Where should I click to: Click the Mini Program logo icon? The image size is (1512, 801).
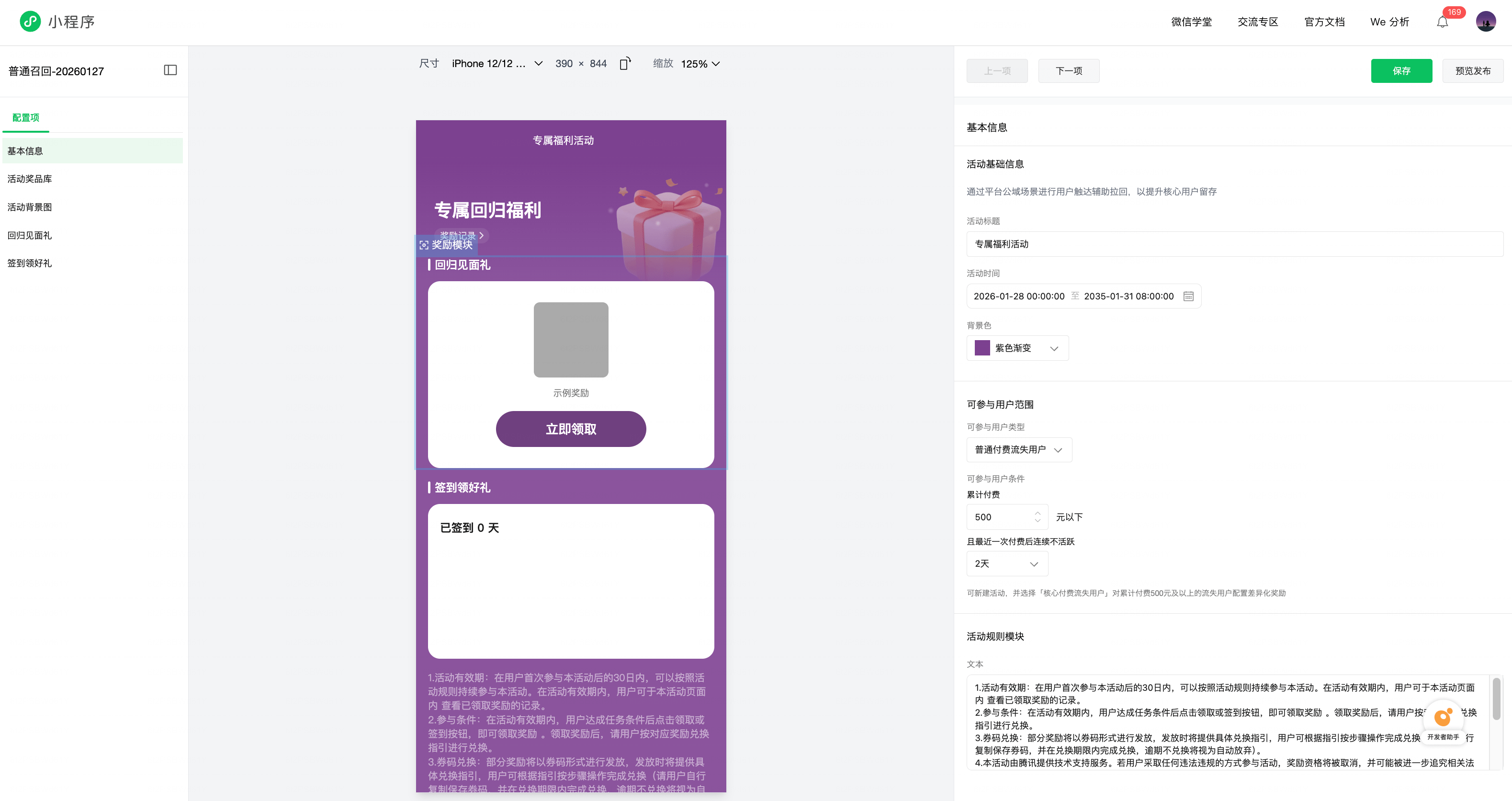tap(30, 22)
